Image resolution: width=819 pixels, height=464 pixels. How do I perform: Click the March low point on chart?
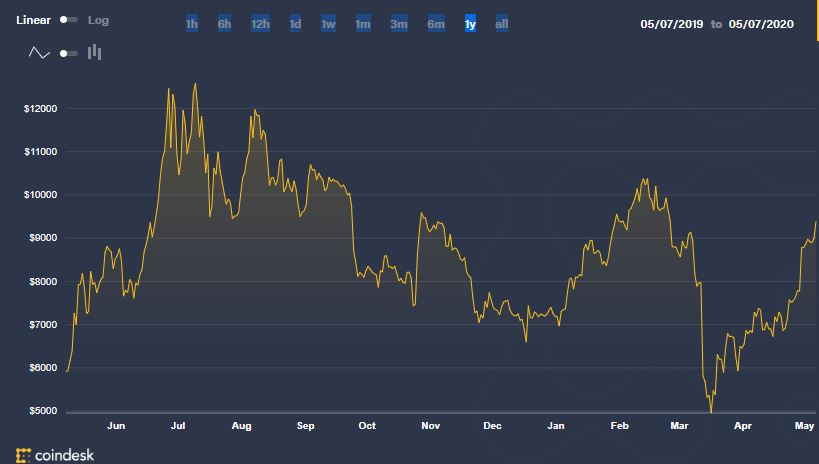711,410
